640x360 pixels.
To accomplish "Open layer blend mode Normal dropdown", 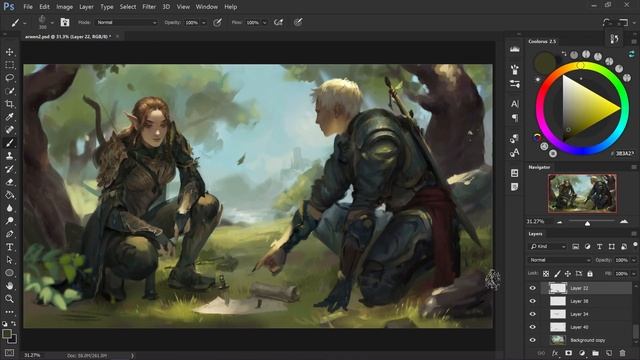I will tap(560, 260).
